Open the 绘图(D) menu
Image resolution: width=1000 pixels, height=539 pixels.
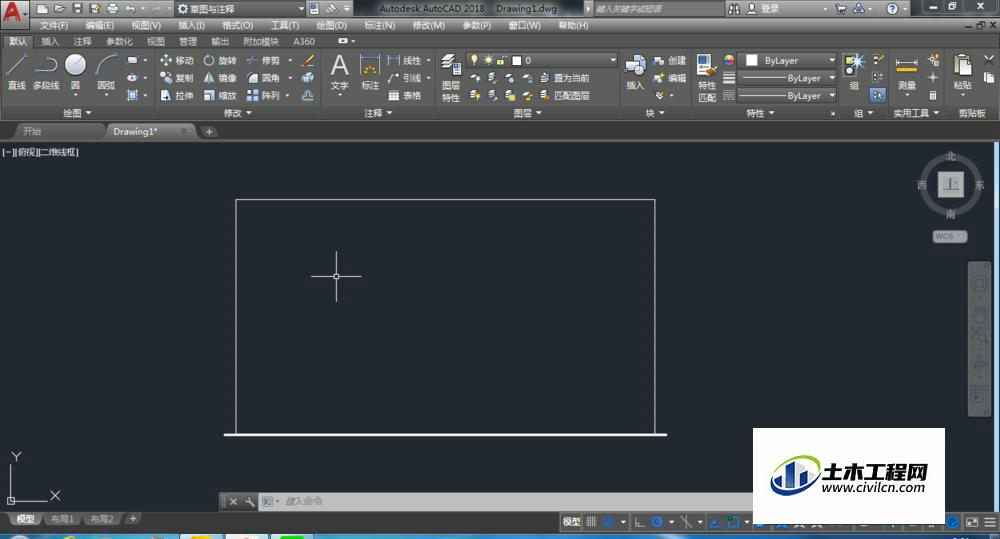332,26
